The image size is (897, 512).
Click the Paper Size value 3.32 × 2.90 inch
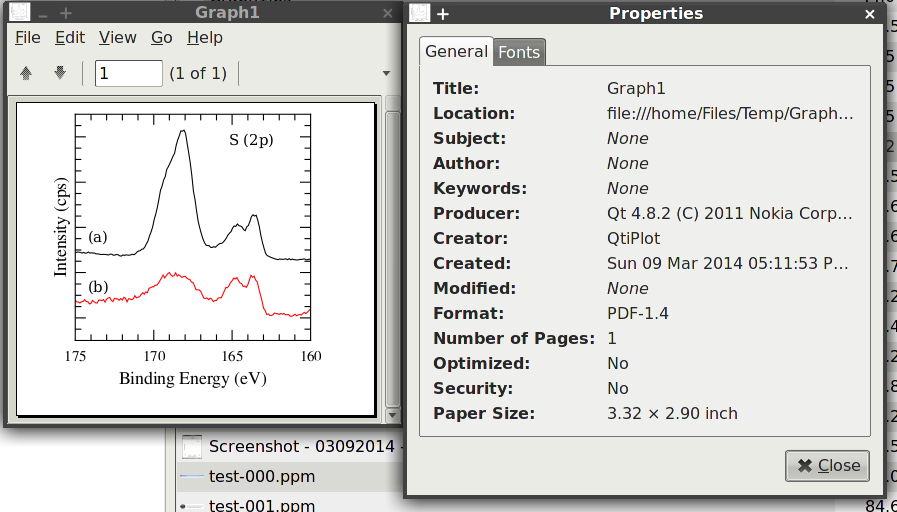click(x=672, y=414)
